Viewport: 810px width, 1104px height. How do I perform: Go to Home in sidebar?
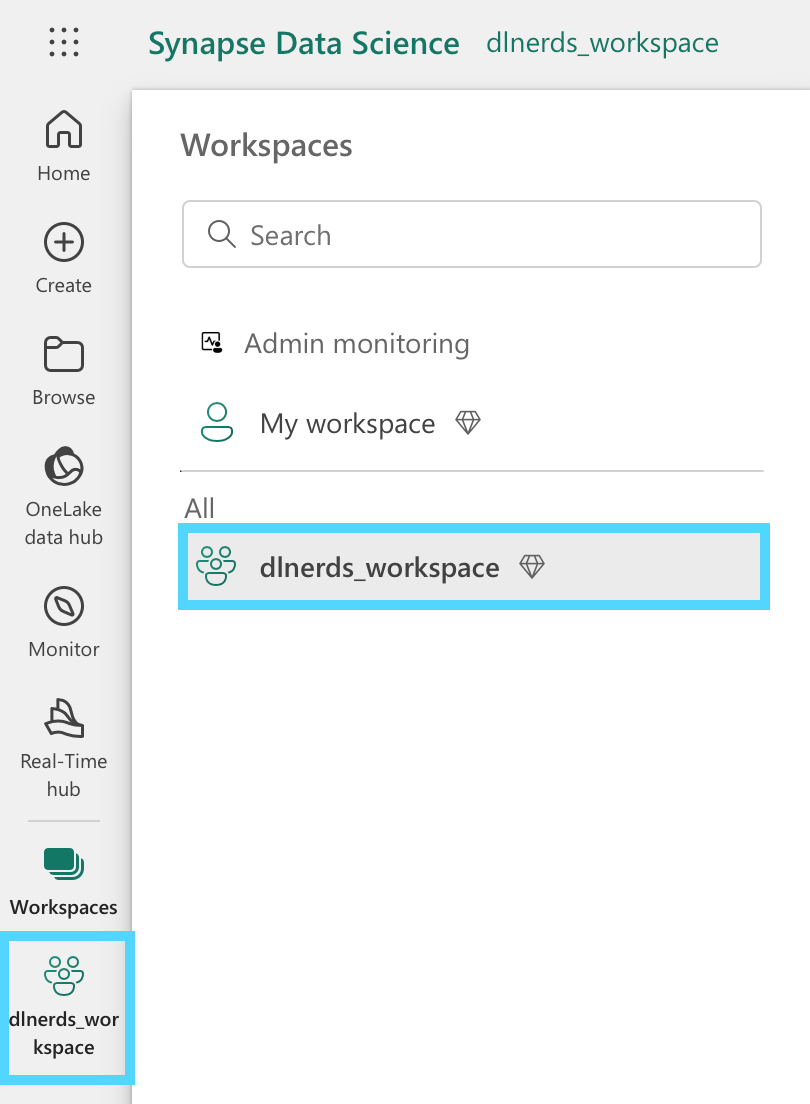[64, 146]
